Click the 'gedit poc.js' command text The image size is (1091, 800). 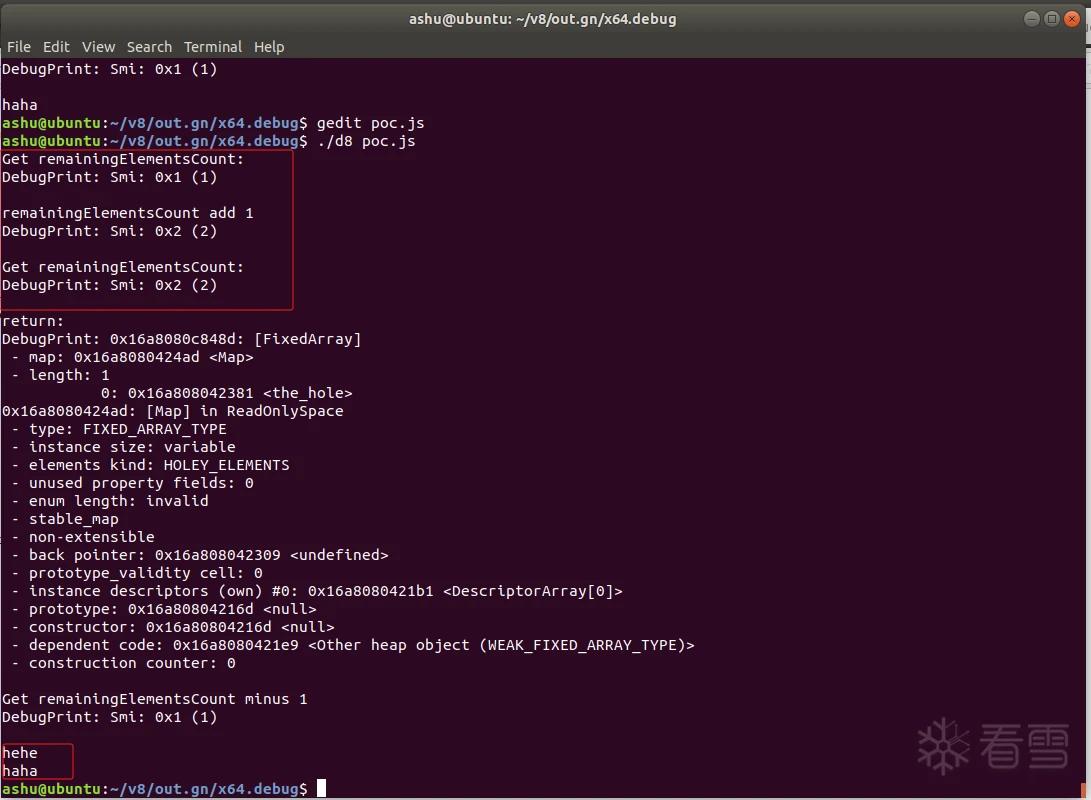370,123
